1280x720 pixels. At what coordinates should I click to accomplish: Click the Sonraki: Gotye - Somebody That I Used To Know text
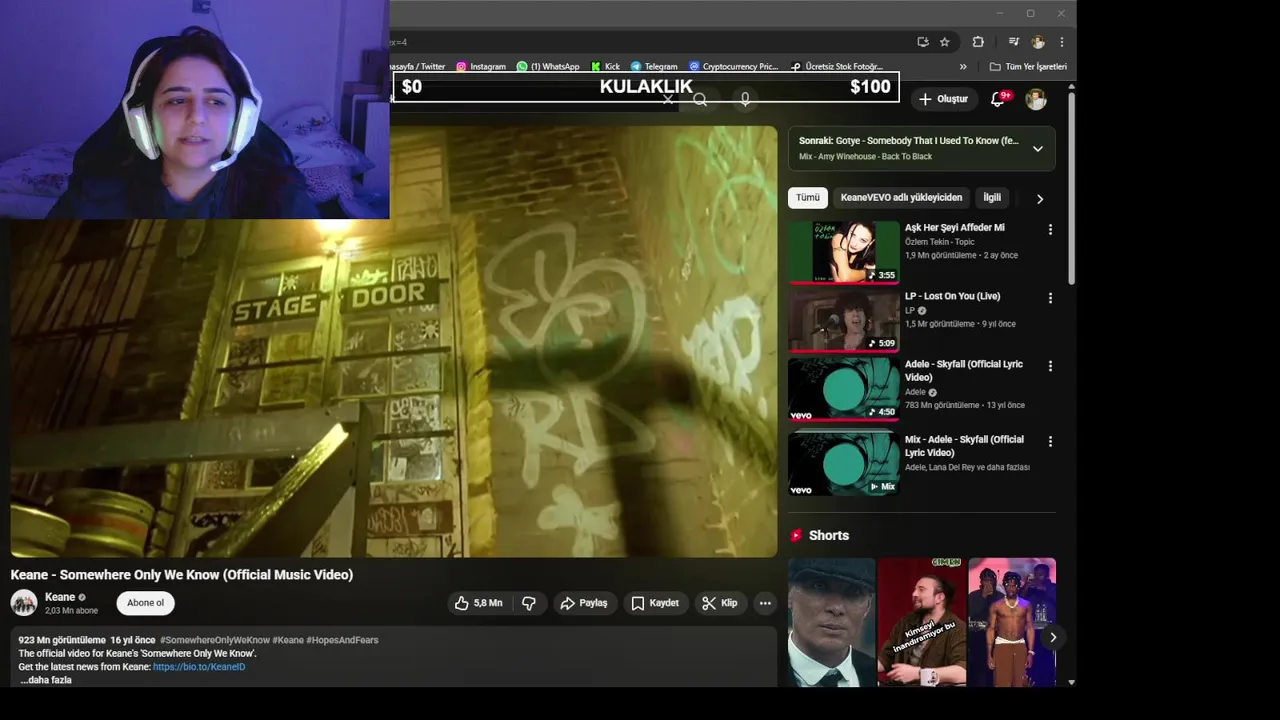[909, 141]
